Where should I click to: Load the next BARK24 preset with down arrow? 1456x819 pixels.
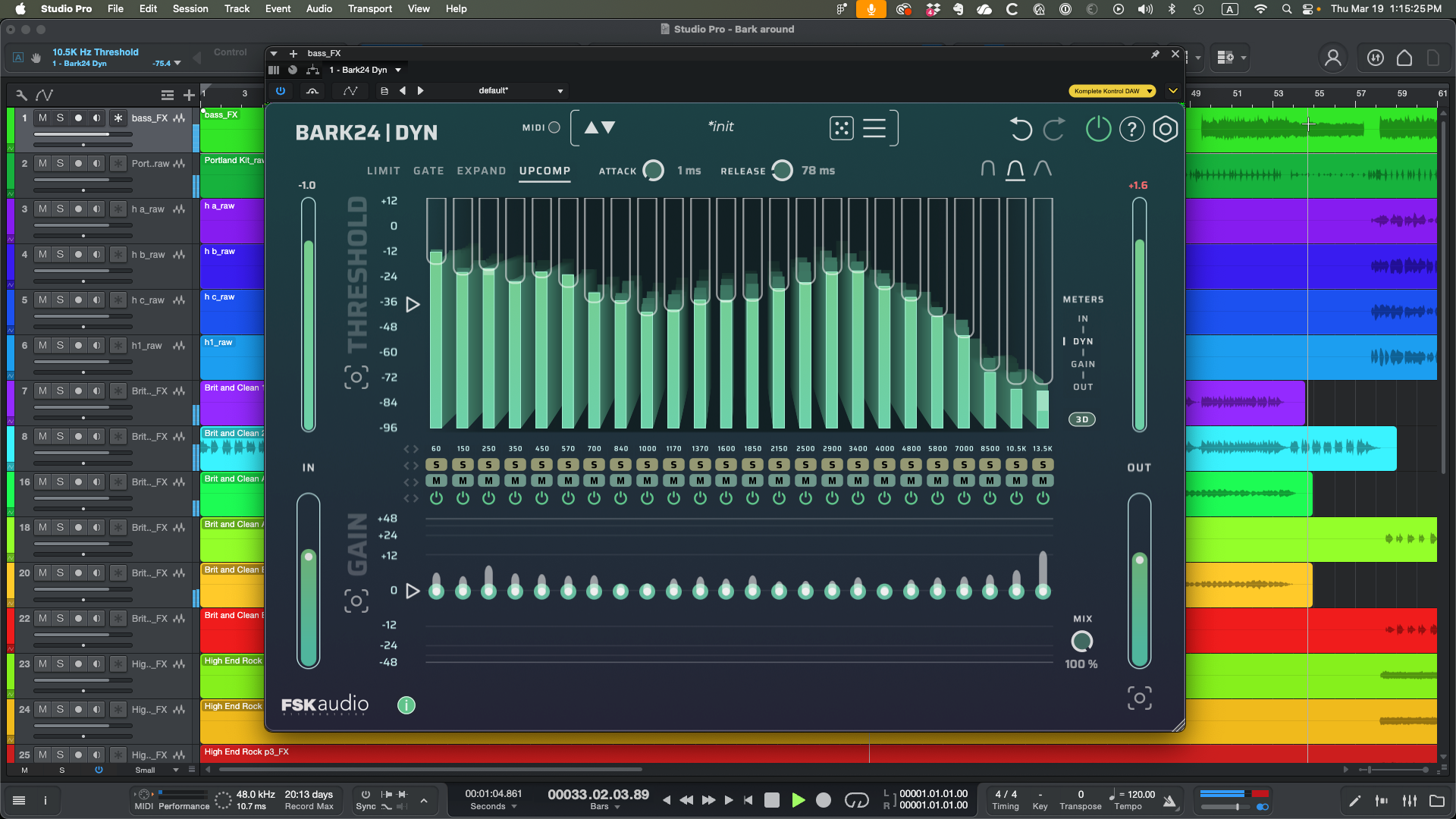(608, 127)
